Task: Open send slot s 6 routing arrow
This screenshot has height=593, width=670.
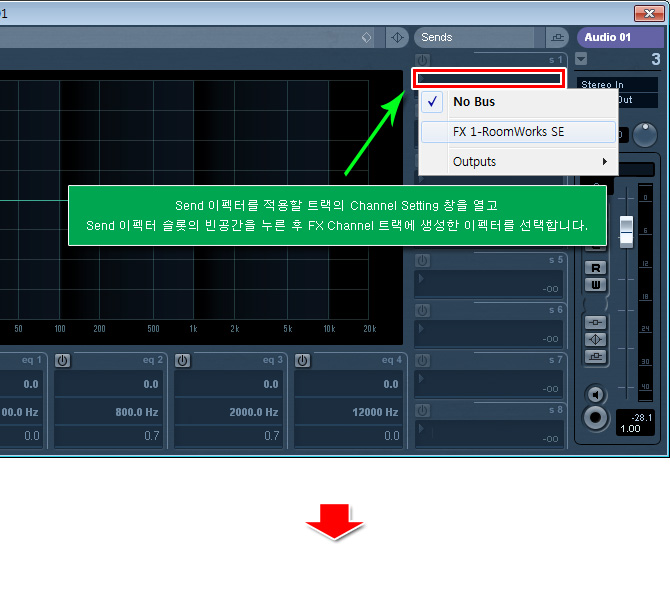Action: click(x=421, y=329)
